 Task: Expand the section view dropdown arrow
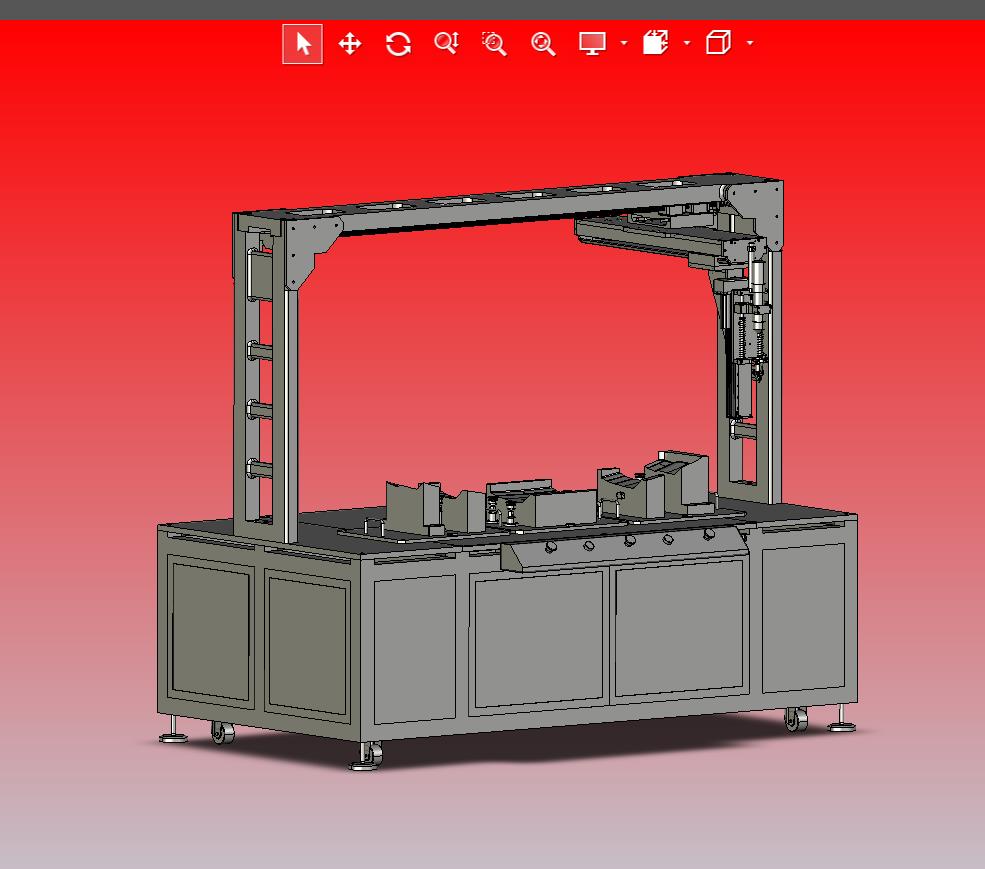click(x=687, y=43)
